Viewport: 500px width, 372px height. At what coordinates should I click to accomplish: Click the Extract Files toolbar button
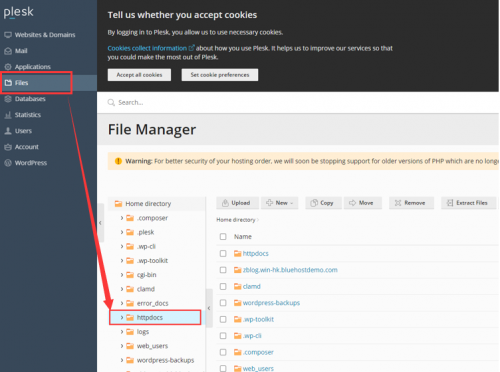[468, 203]
